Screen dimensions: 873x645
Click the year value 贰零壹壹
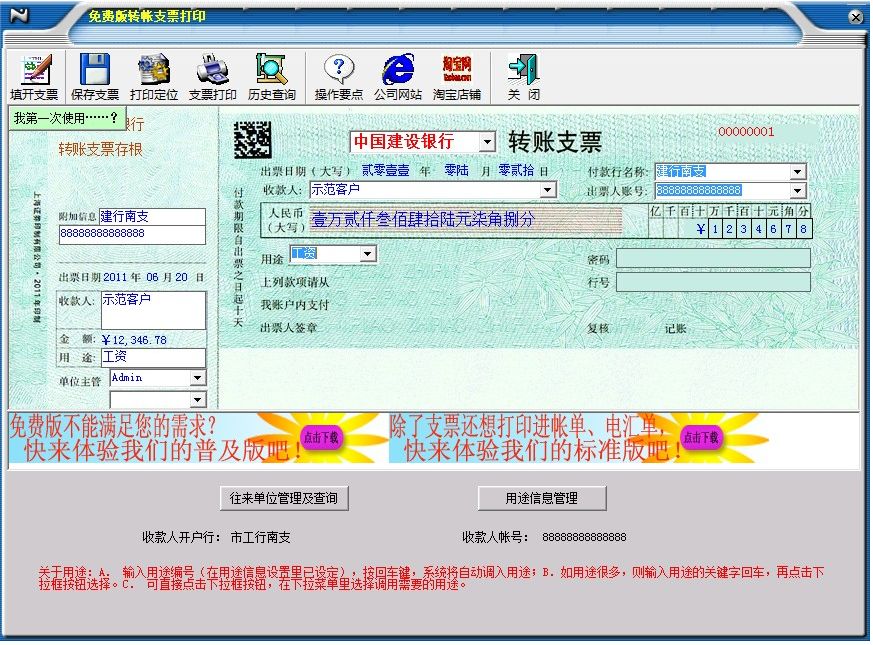pos(385,170)
